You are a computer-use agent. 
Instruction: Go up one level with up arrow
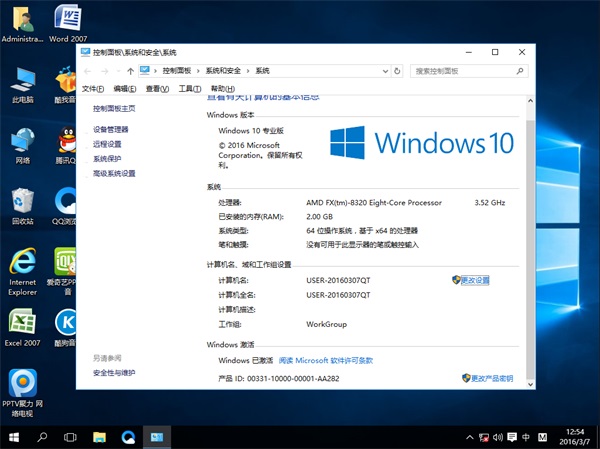(131, 71)
